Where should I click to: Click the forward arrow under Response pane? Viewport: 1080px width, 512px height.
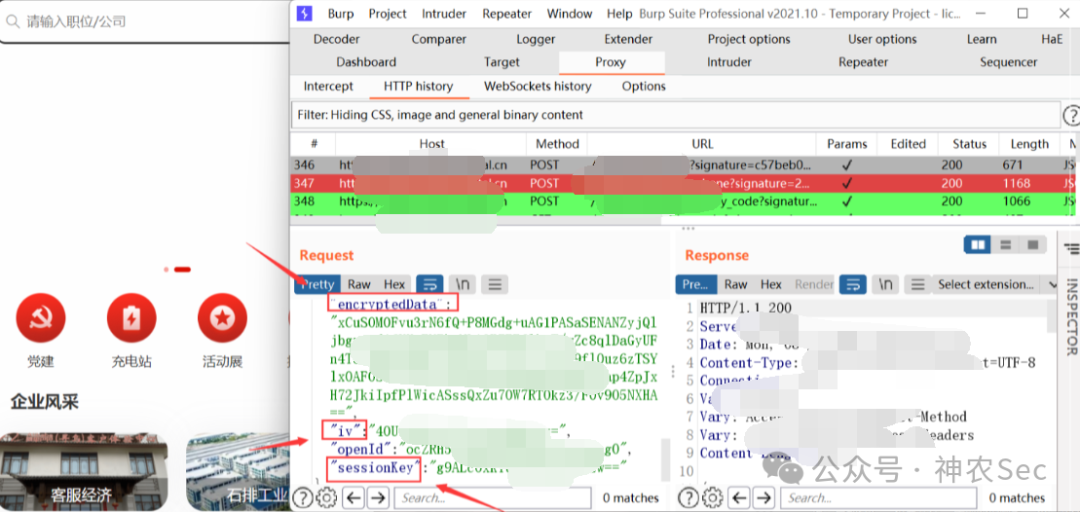(x=763, y=497)
